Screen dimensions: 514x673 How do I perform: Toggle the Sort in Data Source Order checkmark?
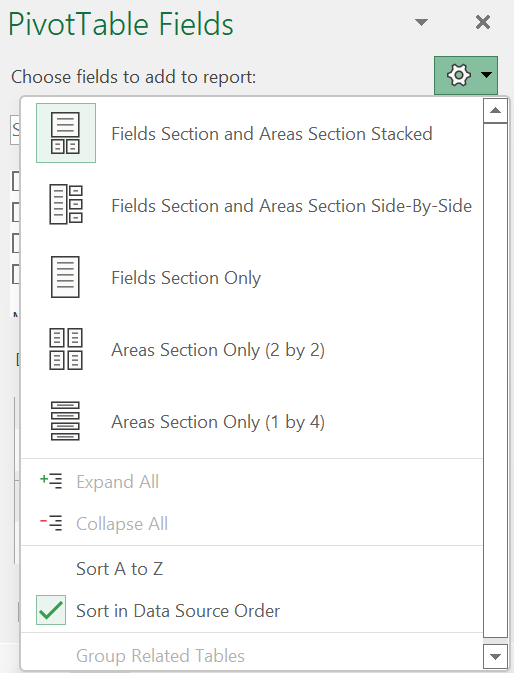[x=51, y=610]
